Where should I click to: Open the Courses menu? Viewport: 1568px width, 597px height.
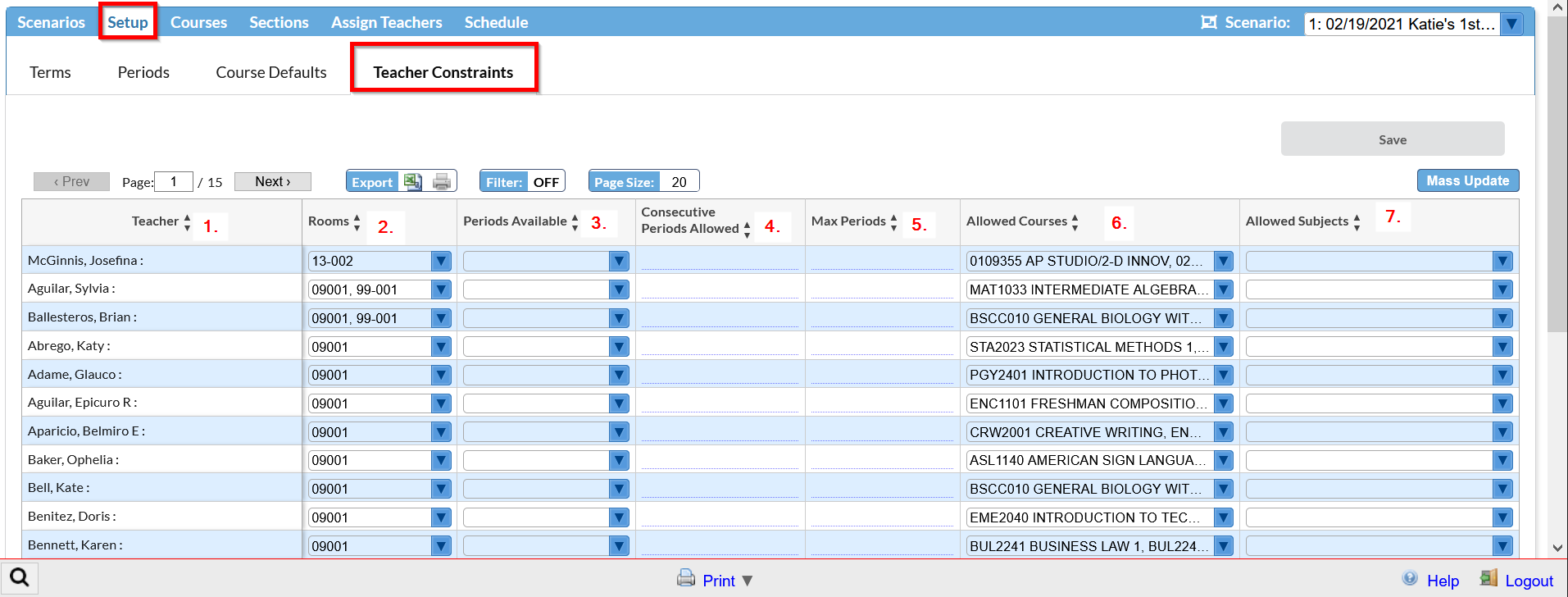click(198, 22)
